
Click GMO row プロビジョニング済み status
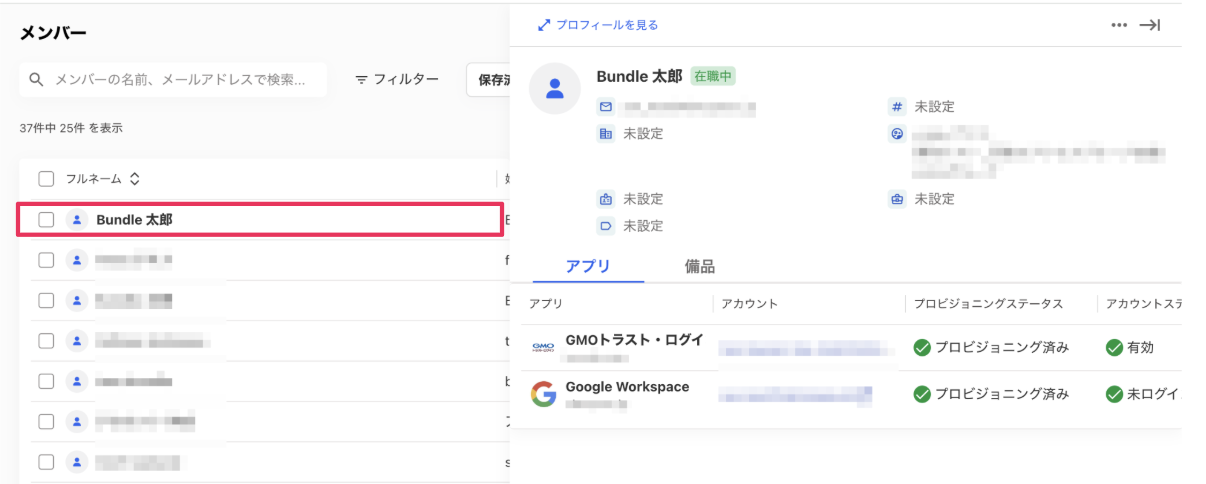pos(992,347)
